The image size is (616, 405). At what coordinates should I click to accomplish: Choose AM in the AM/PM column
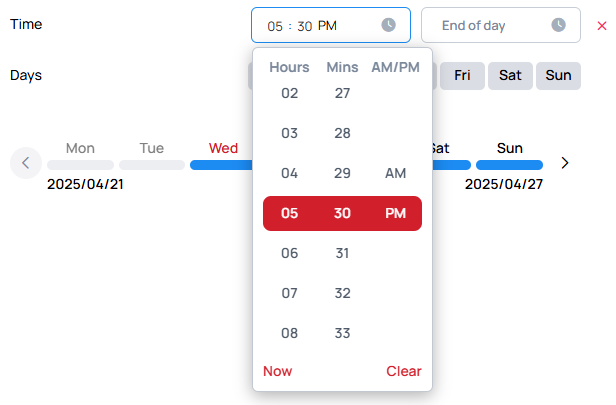(395, 173)
